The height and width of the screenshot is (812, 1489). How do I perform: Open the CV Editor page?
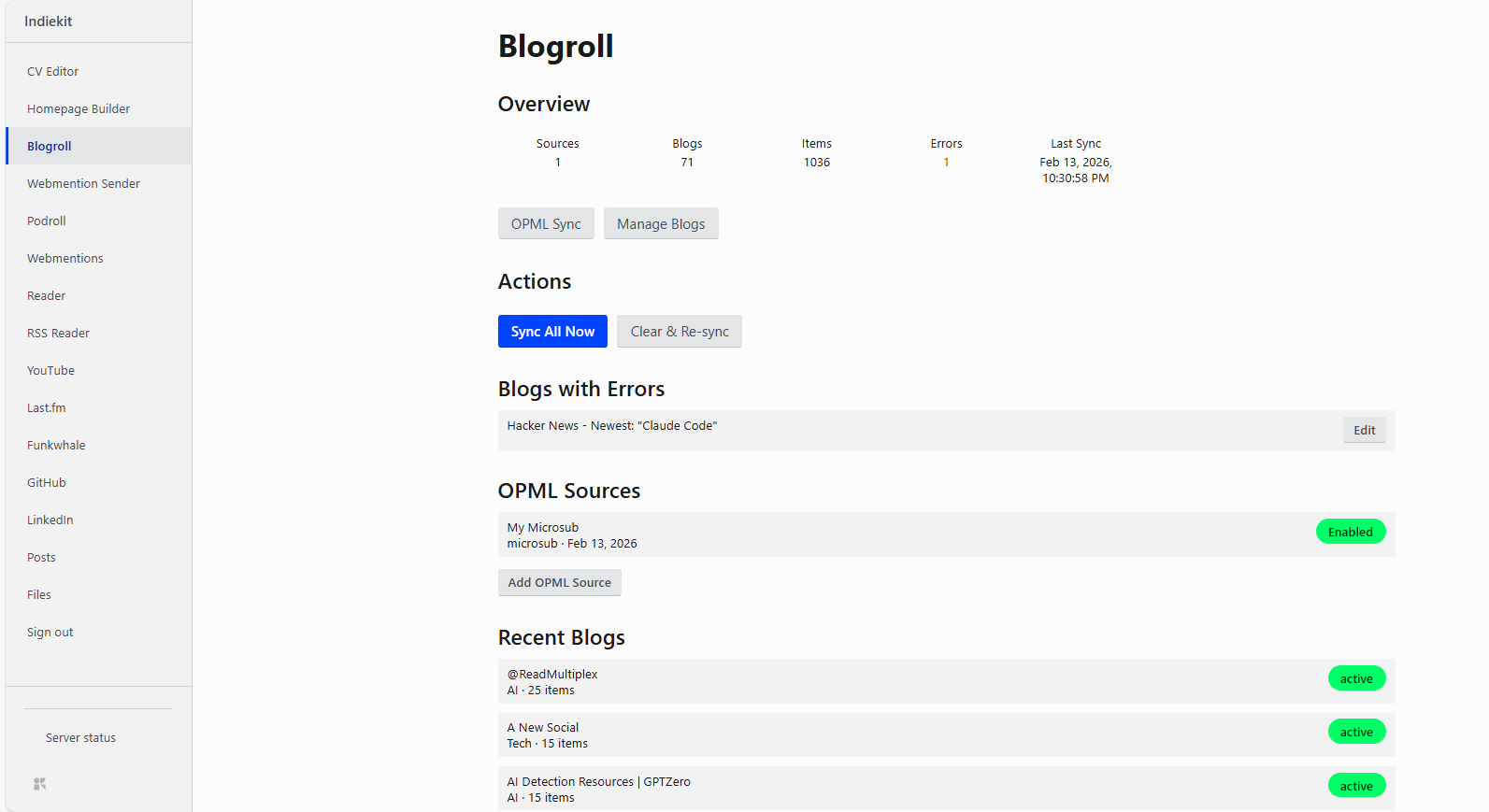click(52, 72)
